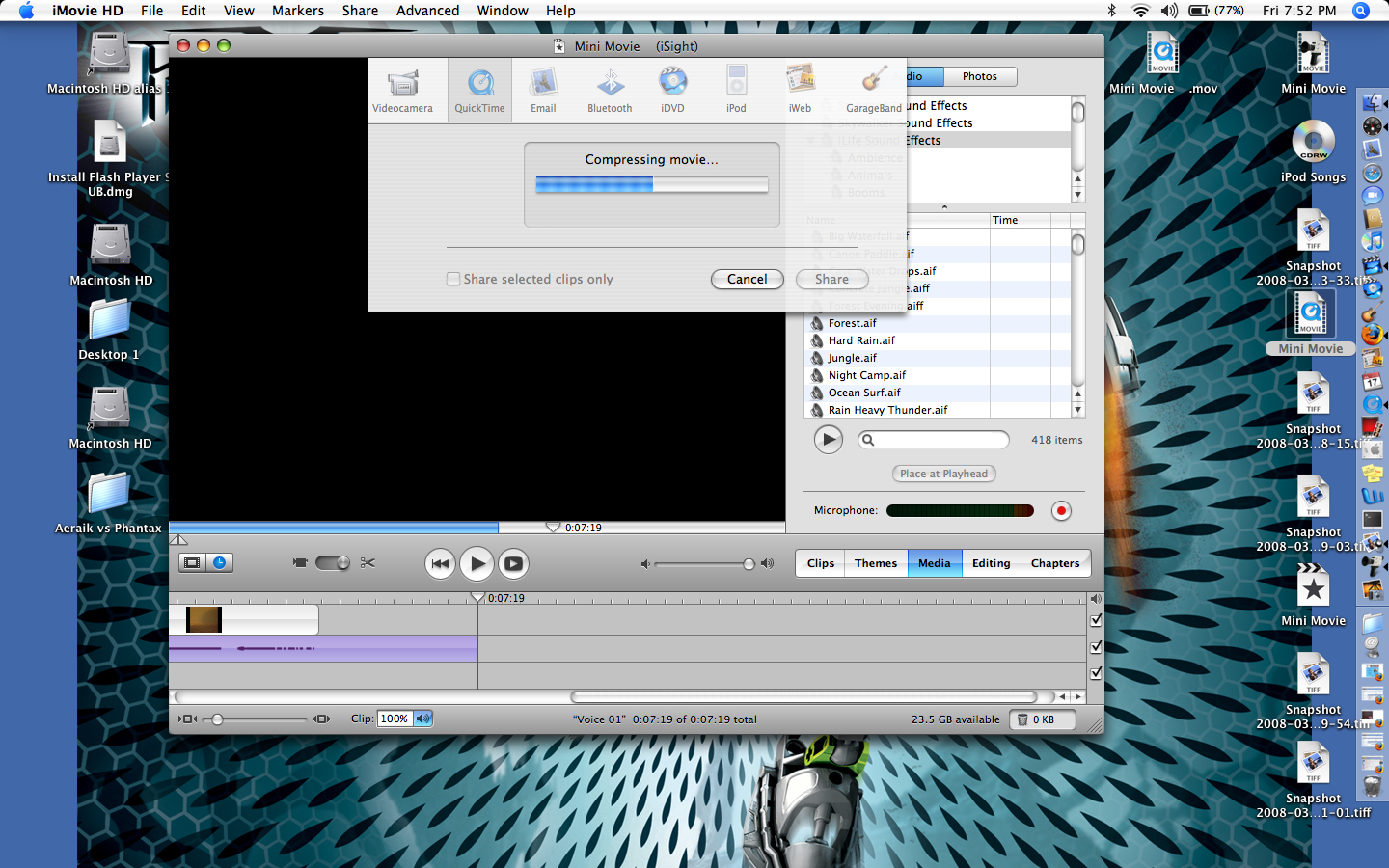
Task: Select the iWeb share icon
Action: [x=800, y=89]
